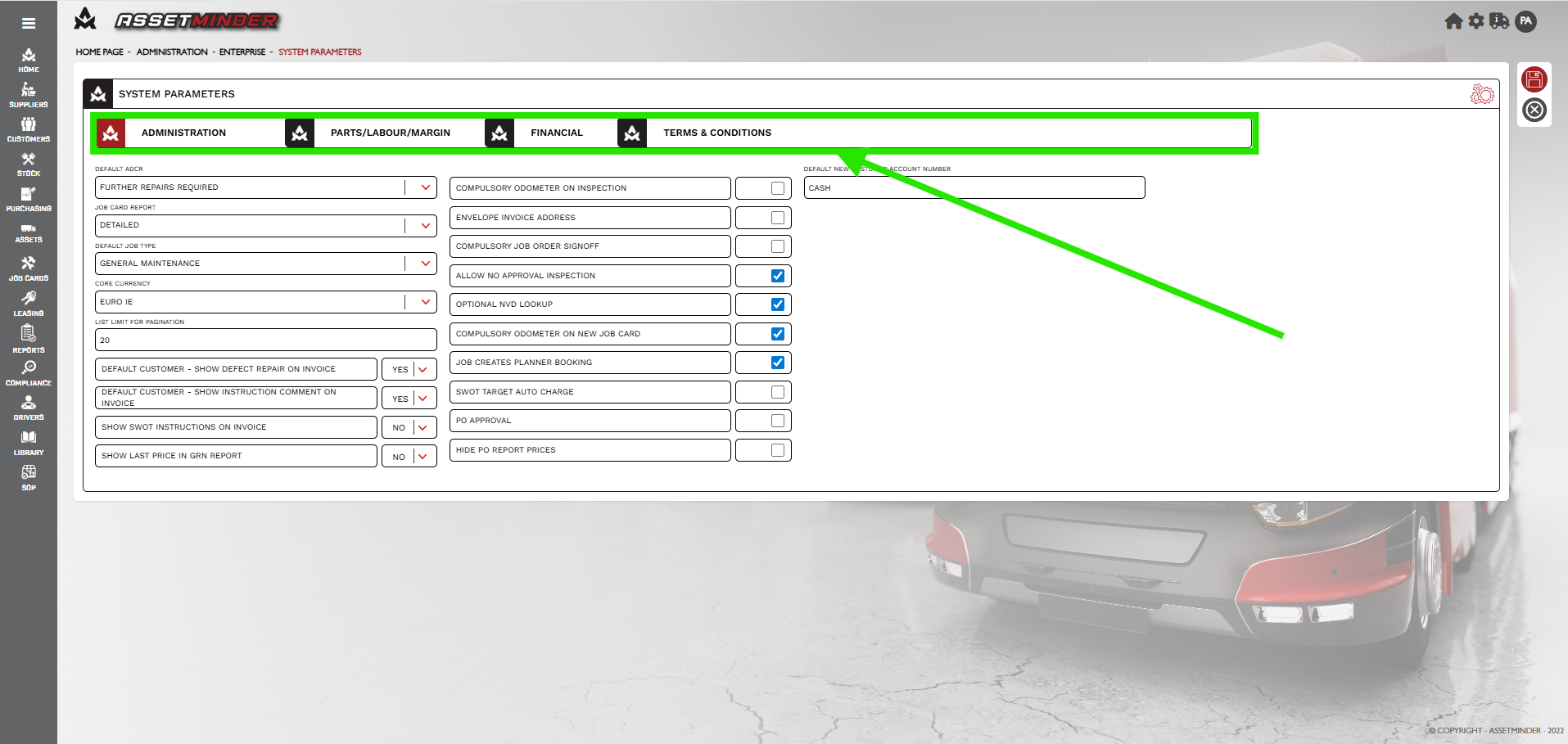Expand the Default ADCR dropdown
The width and height of the screenshot is (1568, 744).
425,187
